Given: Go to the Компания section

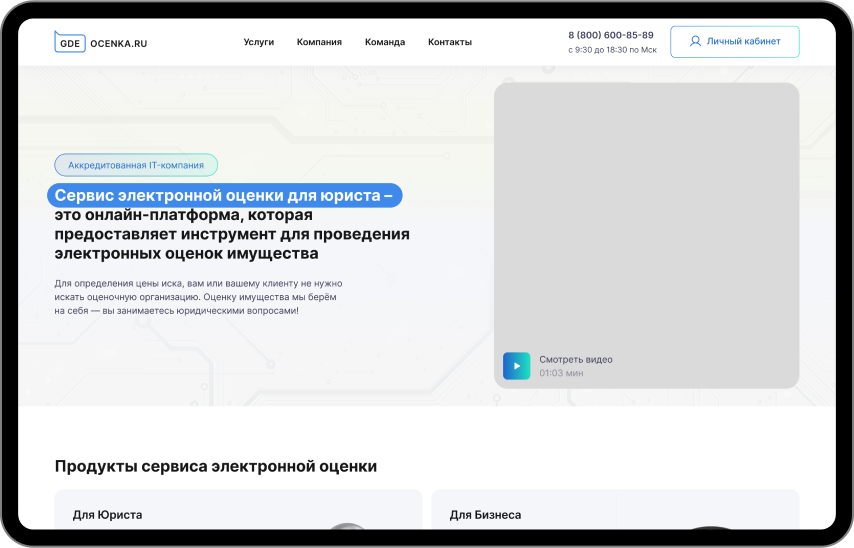Looking at the screenshot, I should tap(319, 42).
